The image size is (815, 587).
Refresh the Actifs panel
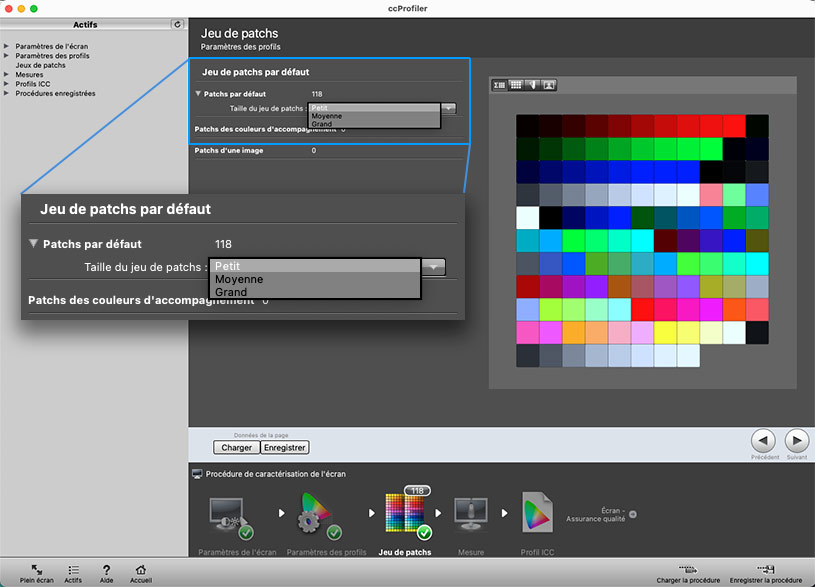coord(177,24)
